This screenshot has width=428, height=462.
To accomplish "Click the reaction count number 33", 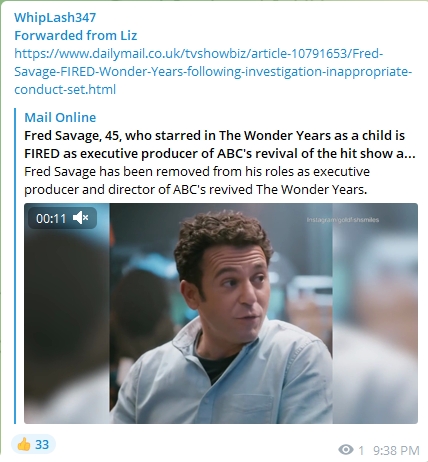I will point(42,445).
